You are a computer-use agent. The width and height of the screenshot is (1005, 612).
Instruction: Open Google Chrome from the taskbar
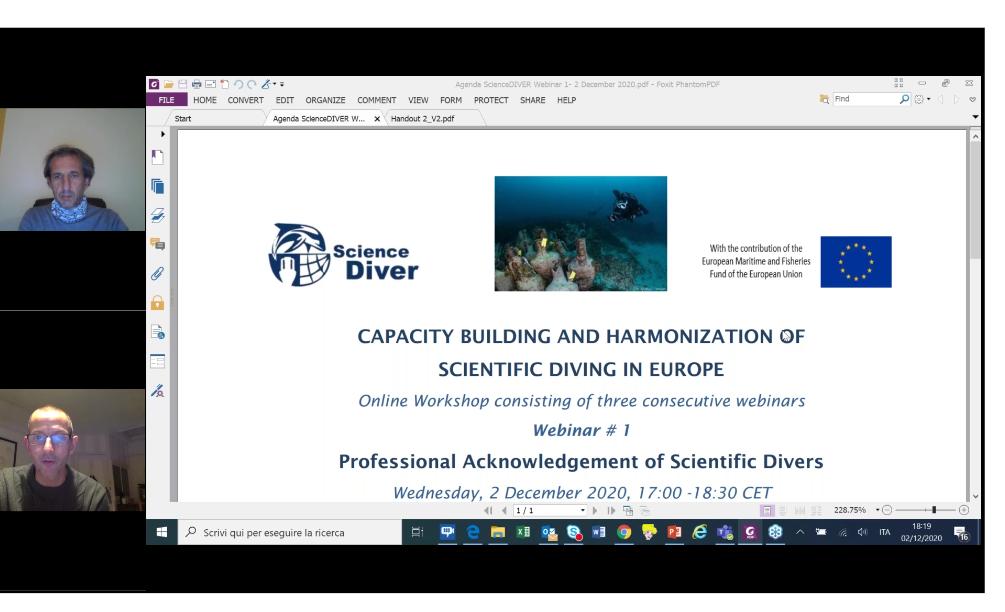624,532
